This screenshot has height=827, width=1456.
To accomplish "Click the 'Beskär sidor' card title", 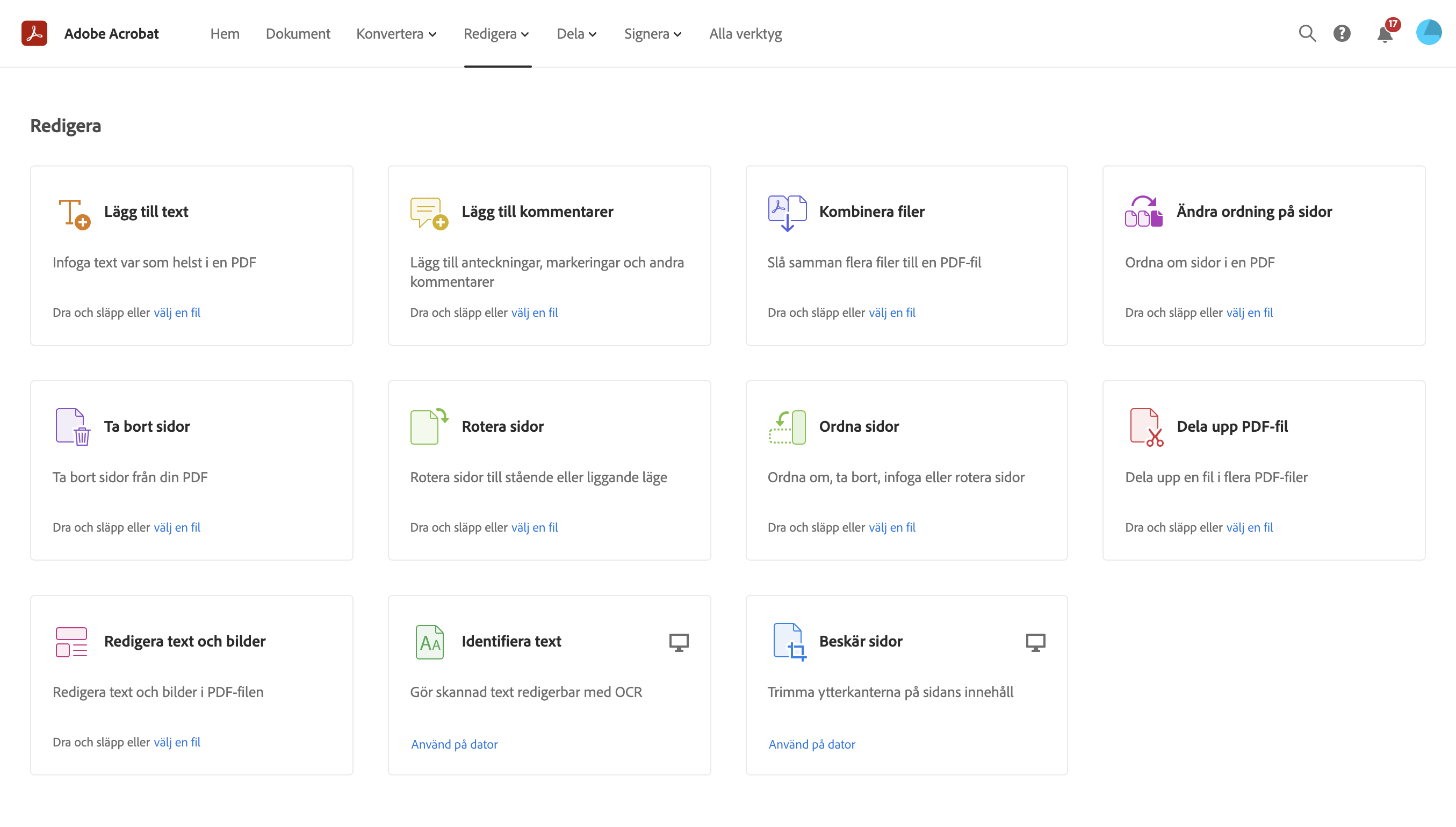I will 861,641.
